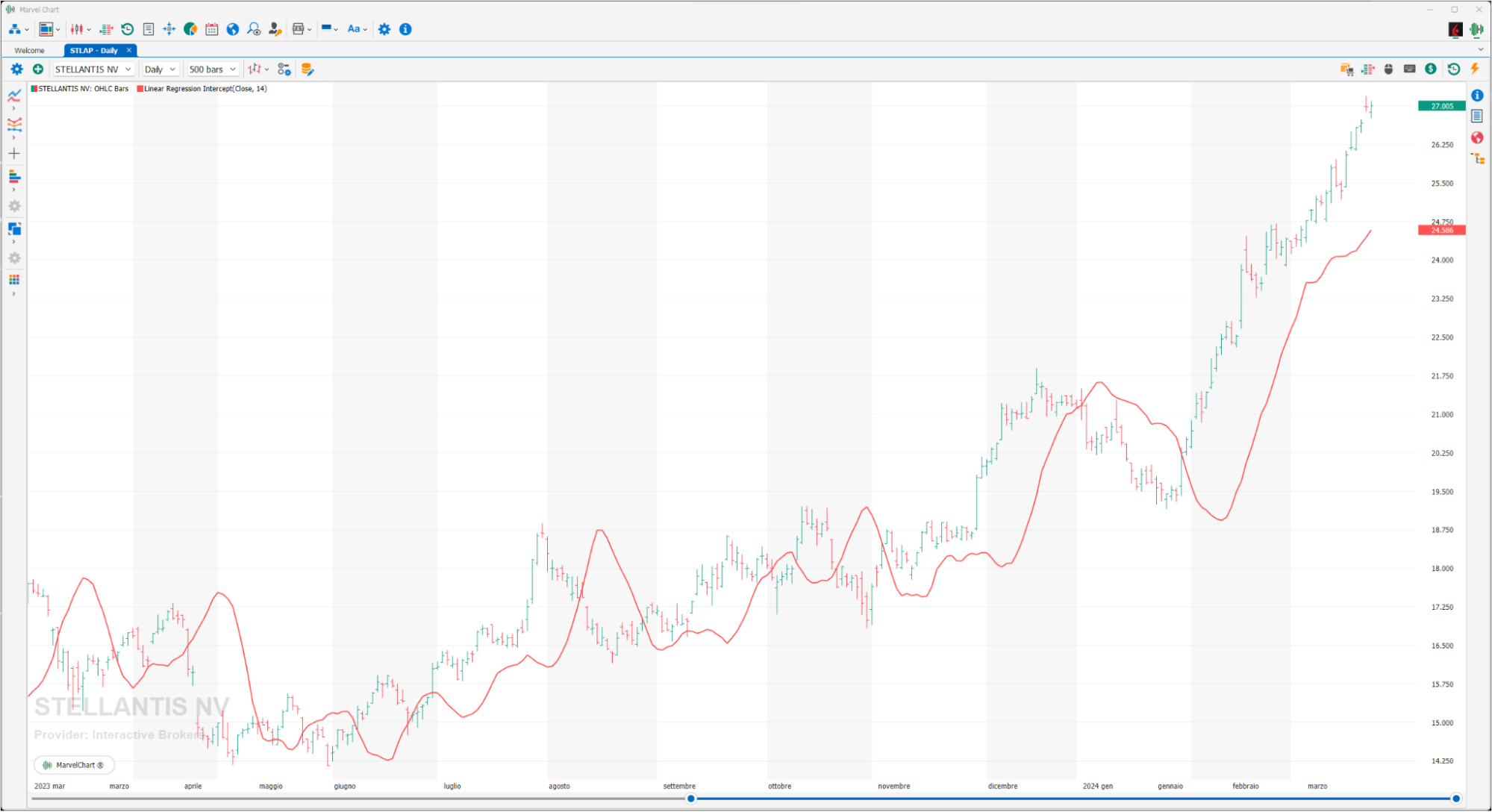Click the blue info icon in main toolbar
Image resolution: width=1492 pixels, height=812 pixels.
405,29
